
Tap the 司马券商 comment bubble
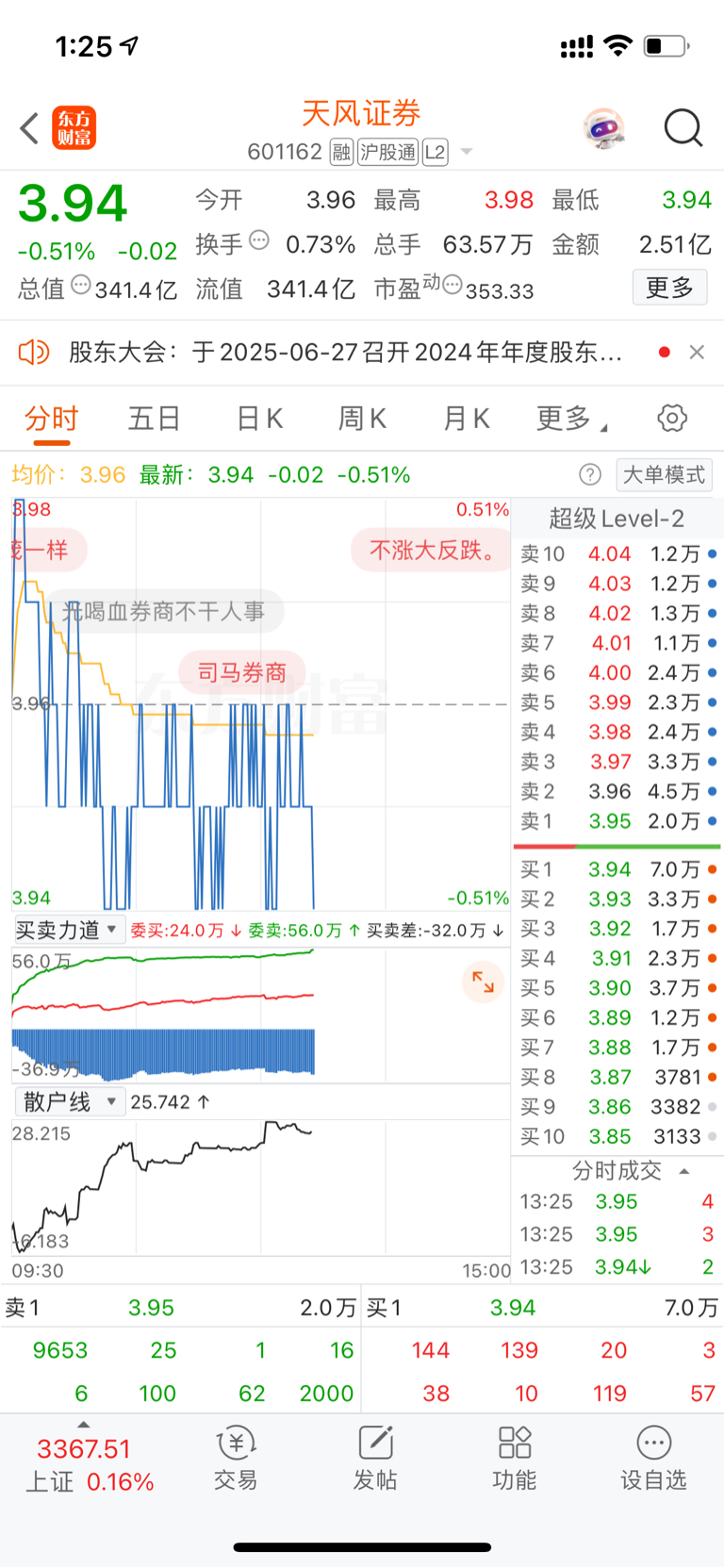[x=241, y=672]
